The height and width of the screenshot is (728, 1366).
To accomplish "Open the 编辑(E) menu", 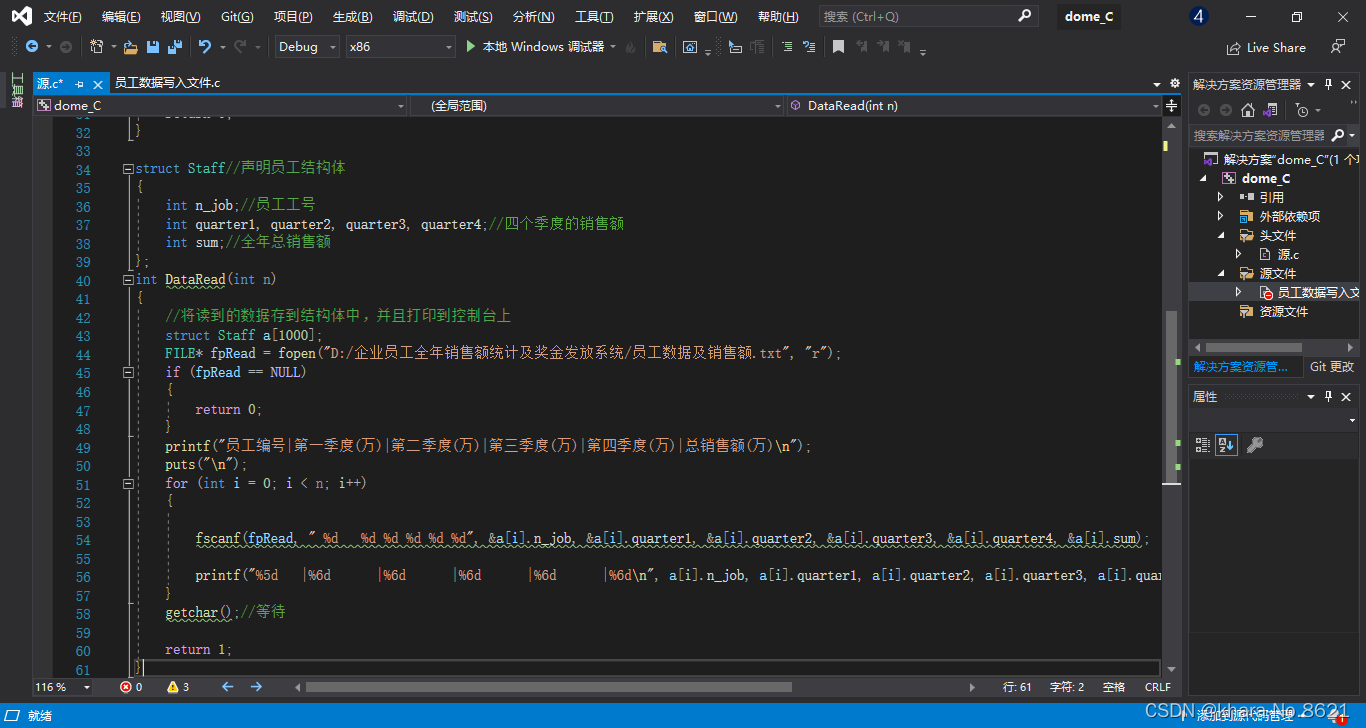I will (x=121, y=16).
